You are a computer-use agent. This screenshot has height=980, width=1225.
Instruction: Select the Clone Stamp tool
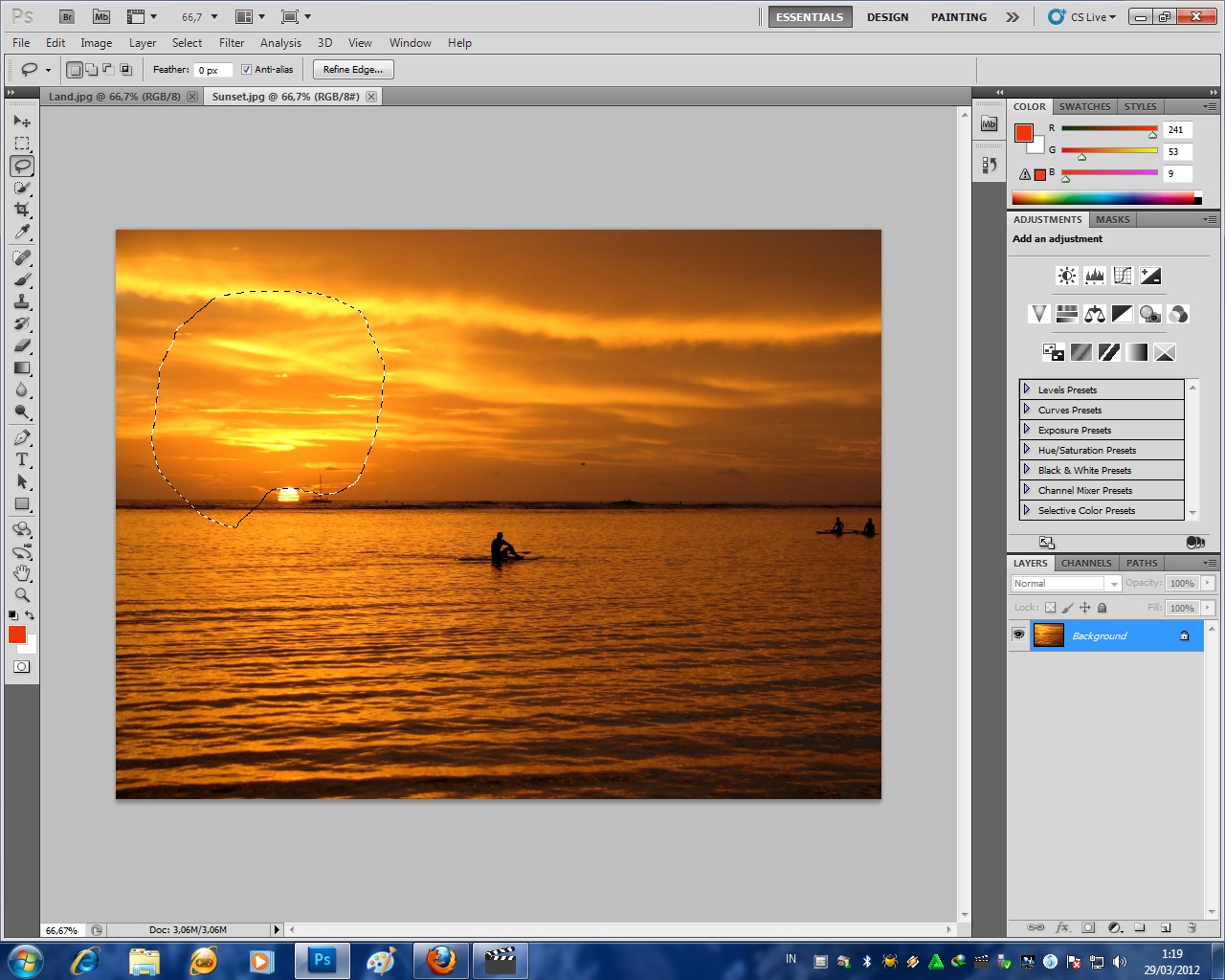coord(22,301)
